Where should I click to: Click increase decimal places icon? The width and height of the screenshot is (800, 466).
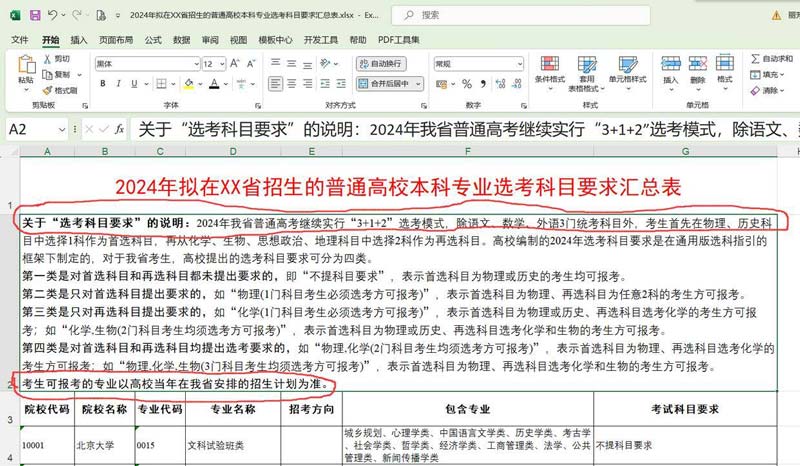500,84
